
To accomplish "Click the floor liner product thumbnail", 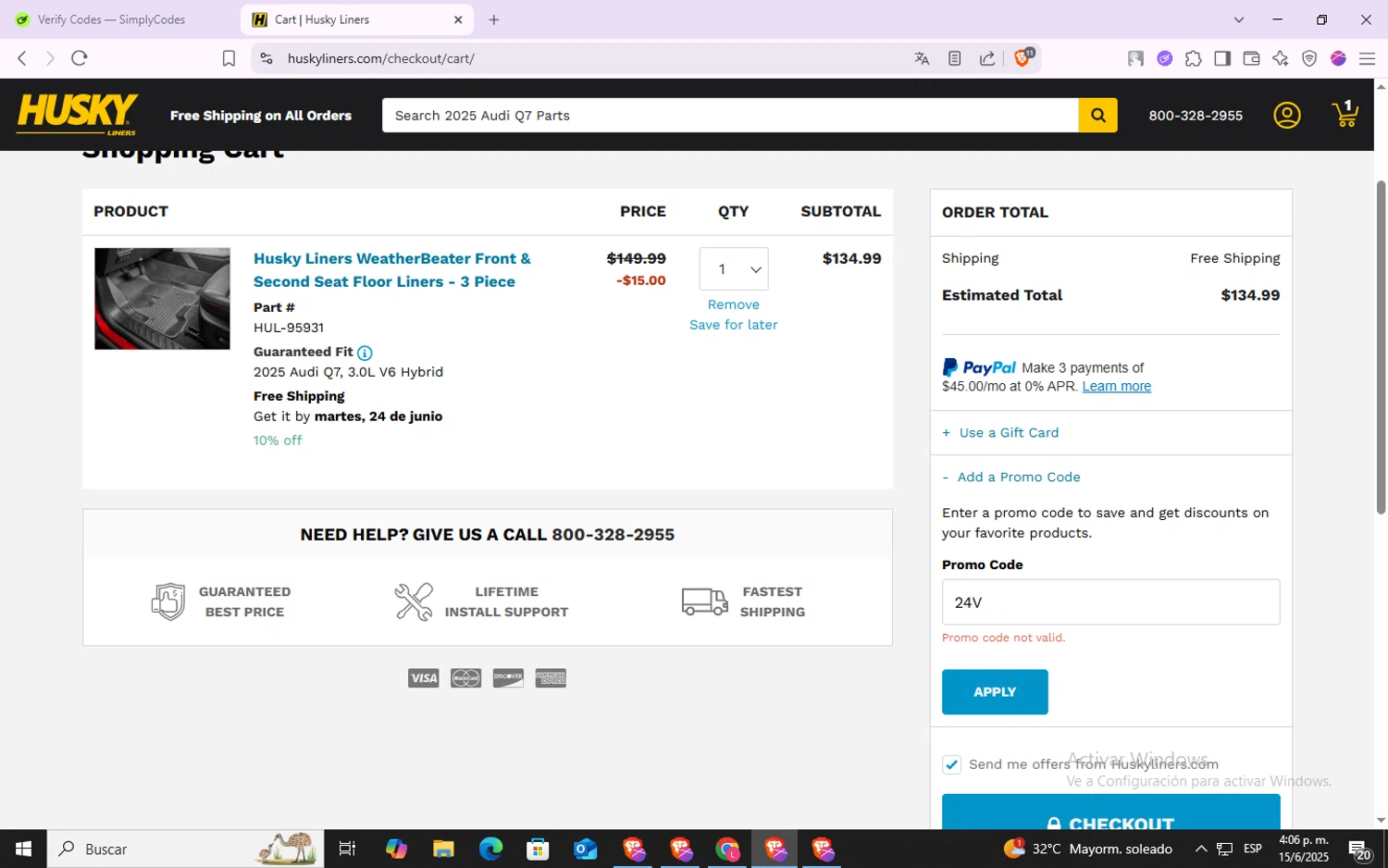I will (162, 298).
